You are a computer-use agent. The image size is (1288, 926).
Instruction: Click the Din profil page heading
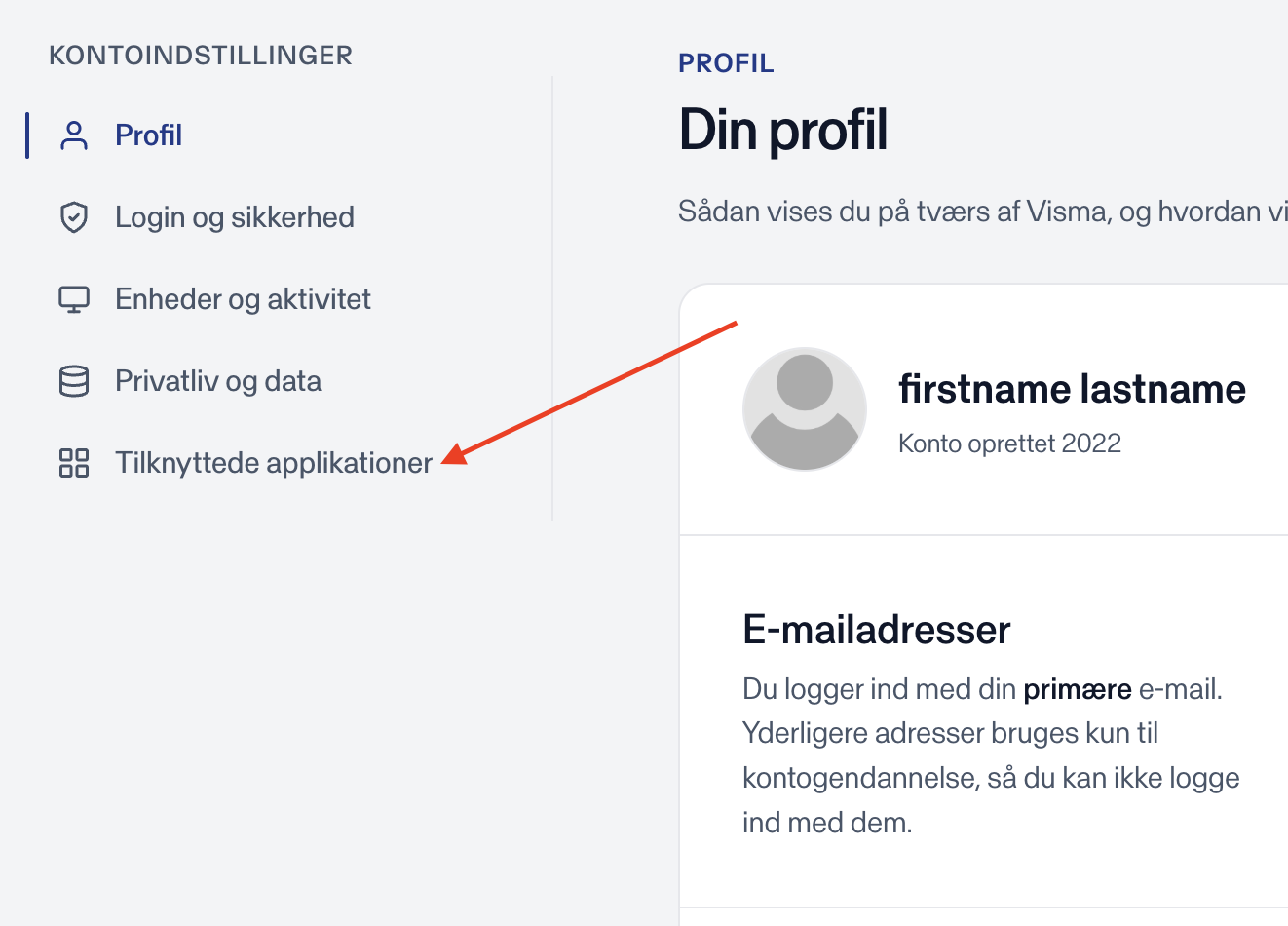(783, 131)
